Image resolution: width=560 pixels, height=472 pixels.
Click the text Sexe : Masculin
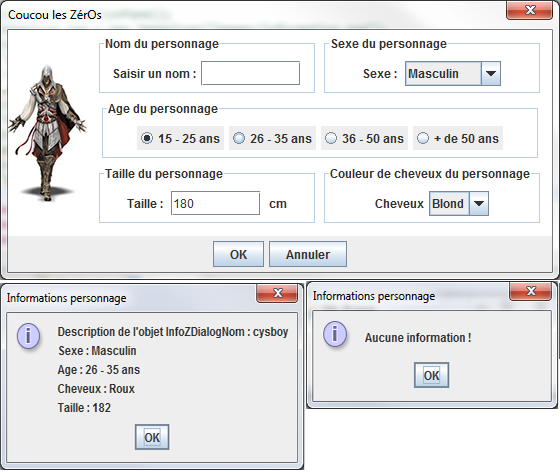tap(97, 351)
